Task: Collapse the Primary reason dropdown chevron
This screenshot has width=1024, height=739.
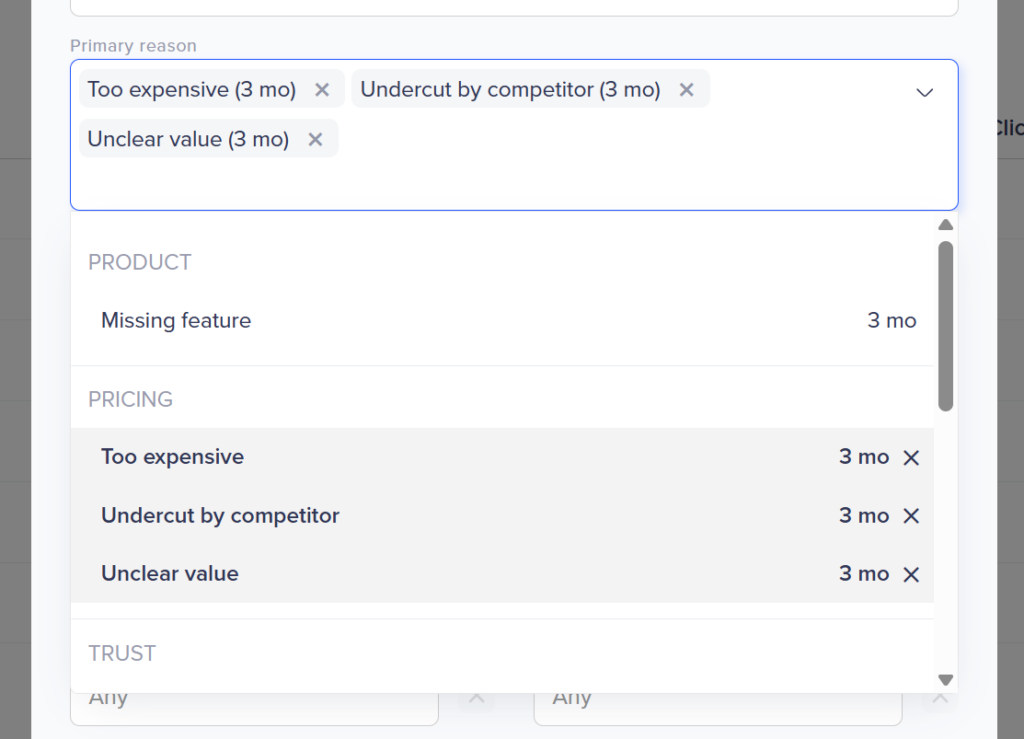Action: point(925,92)
